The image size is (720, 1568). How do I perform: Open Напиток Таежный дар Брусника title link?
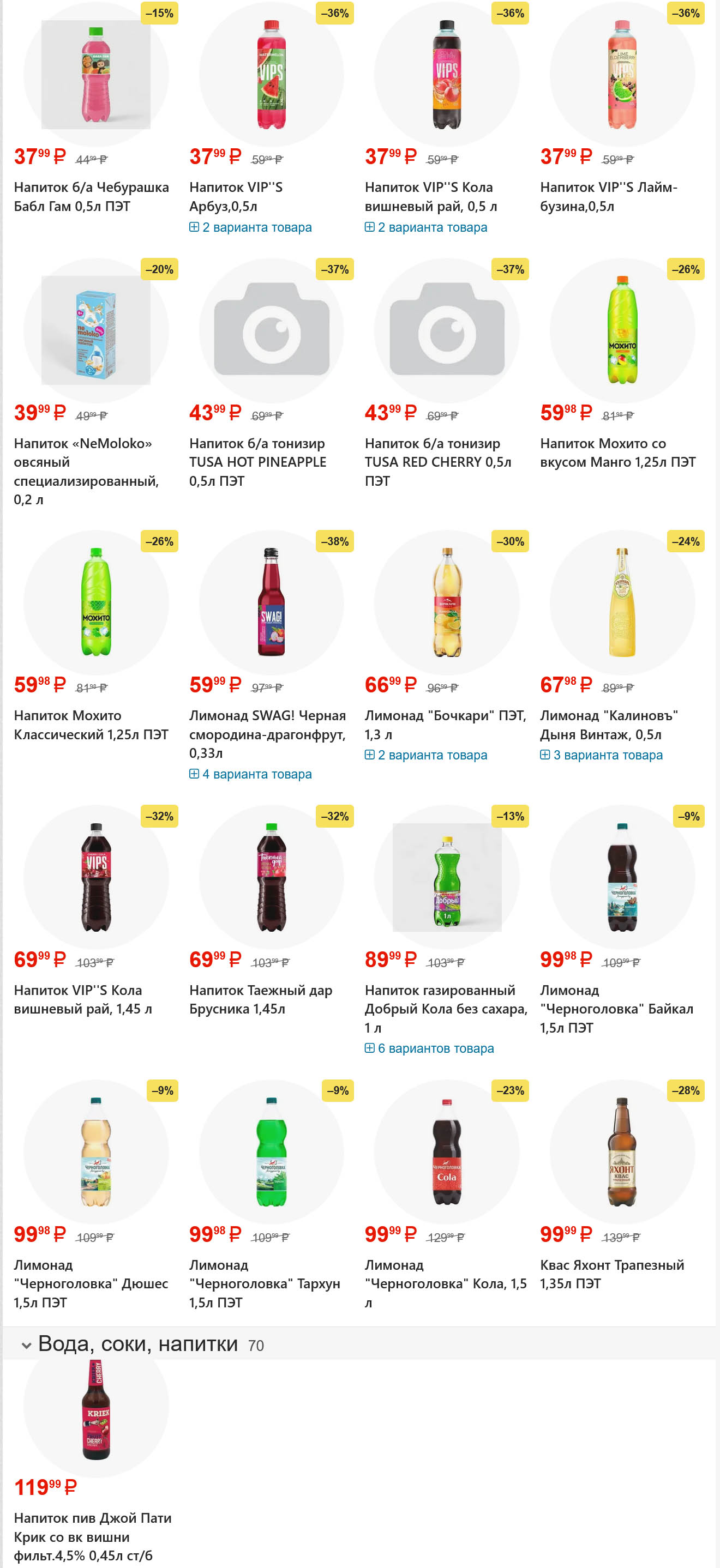point(261,999)
